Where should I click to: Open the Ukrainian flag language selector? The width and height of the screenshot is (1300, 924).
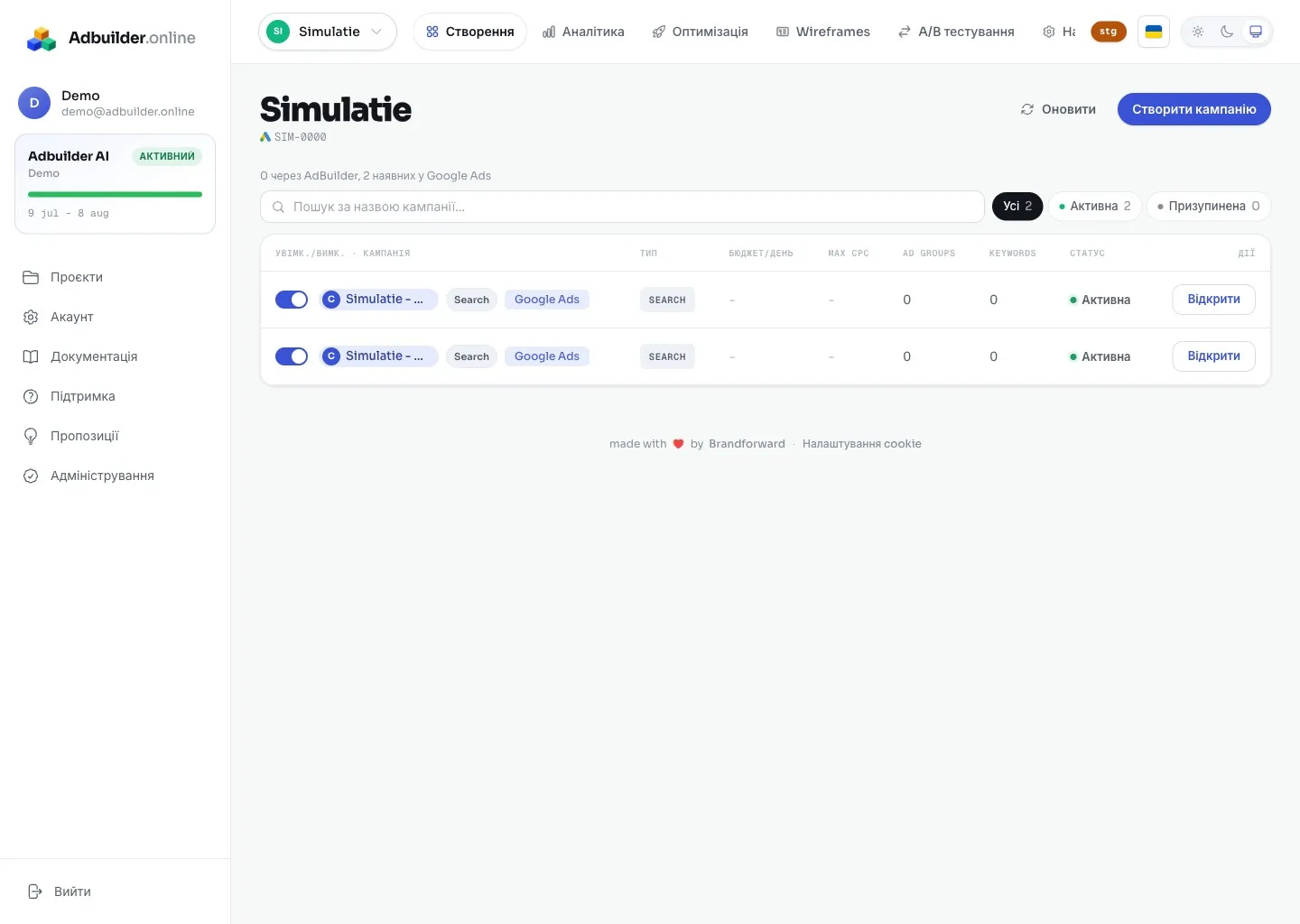tap(1154, 32)
